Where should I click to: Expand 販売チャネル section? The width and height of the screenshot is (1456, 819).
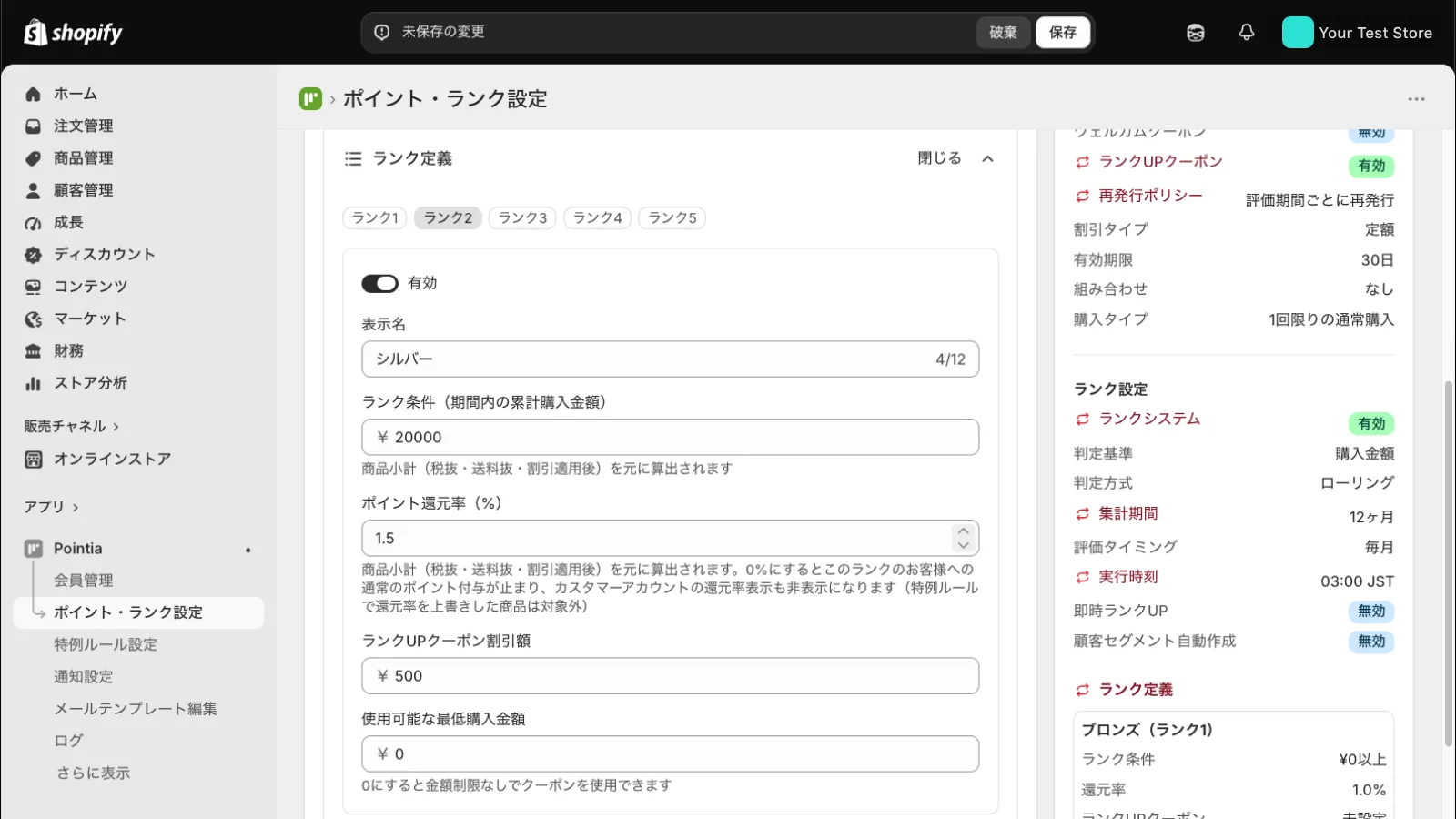71,426
